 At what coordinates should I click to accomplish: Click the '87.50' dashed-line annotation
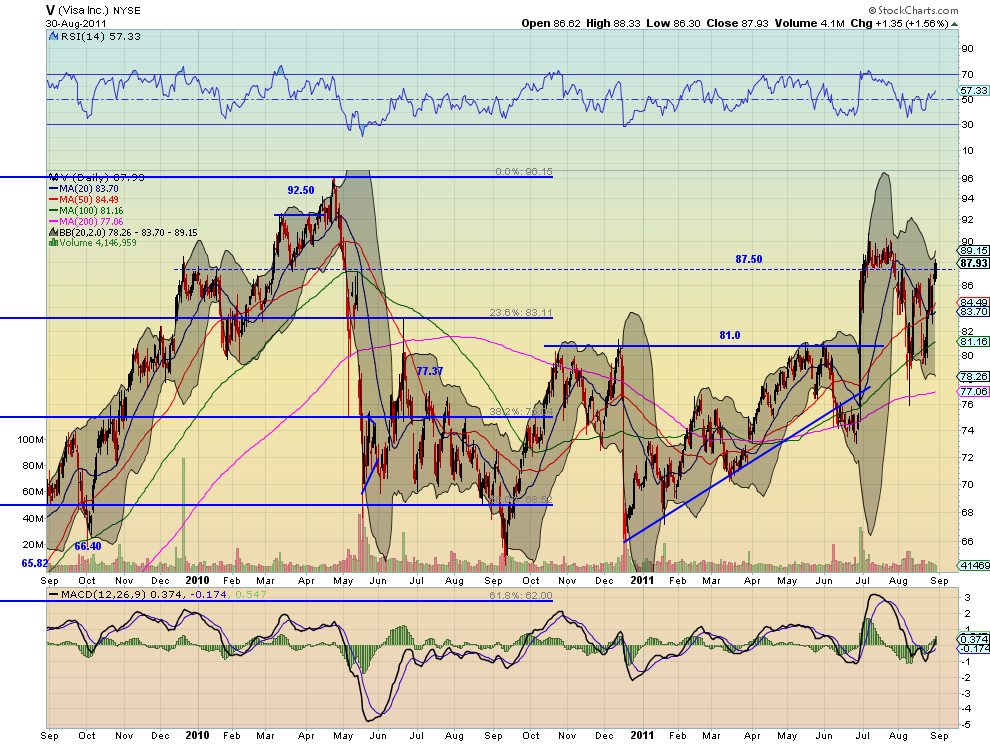749,259
